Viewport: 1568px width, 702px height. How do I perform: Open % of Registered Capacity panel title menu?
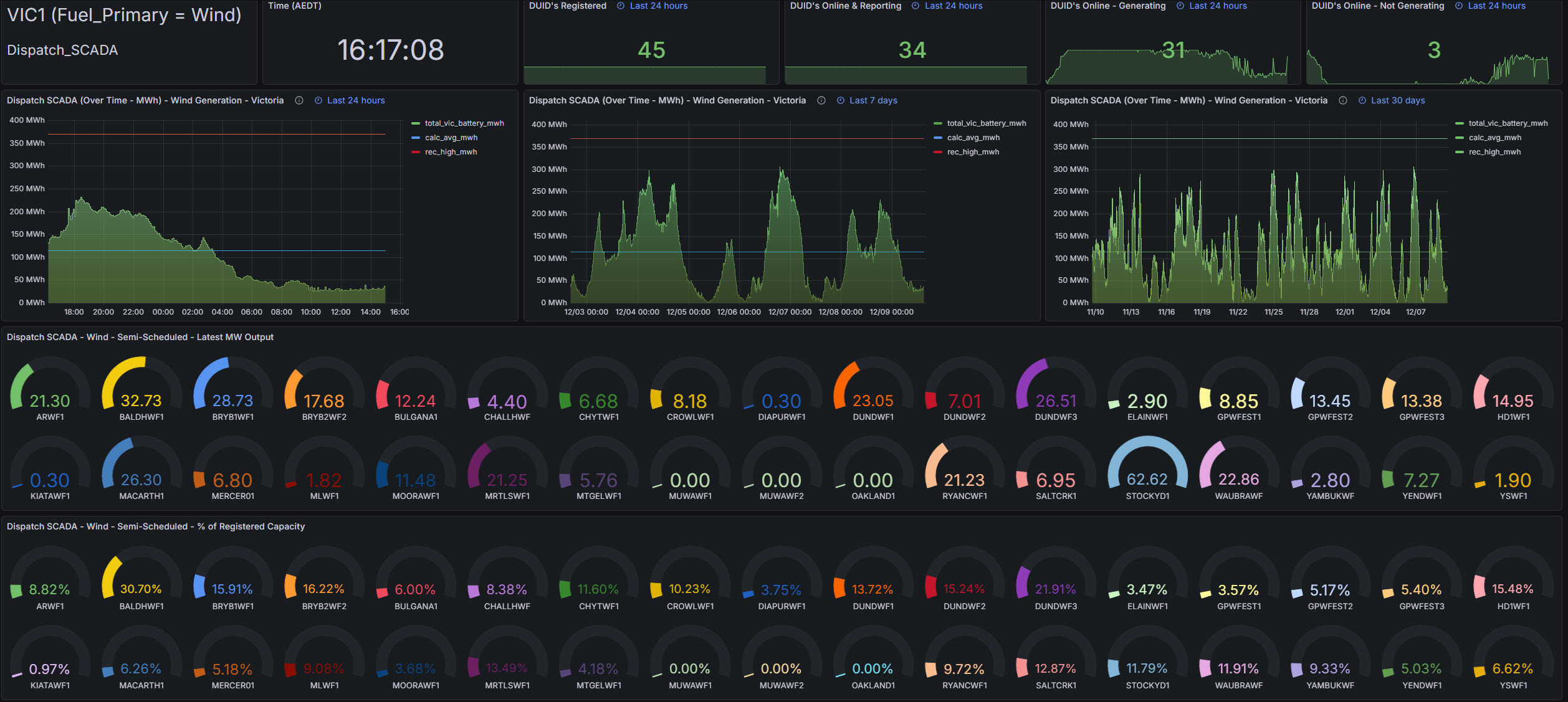tap(156, 526)
